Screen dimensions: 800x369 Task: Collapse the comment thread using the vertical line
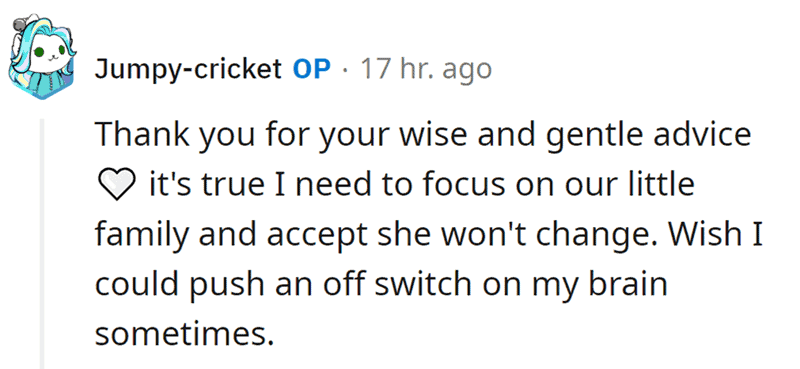(42, 244)
